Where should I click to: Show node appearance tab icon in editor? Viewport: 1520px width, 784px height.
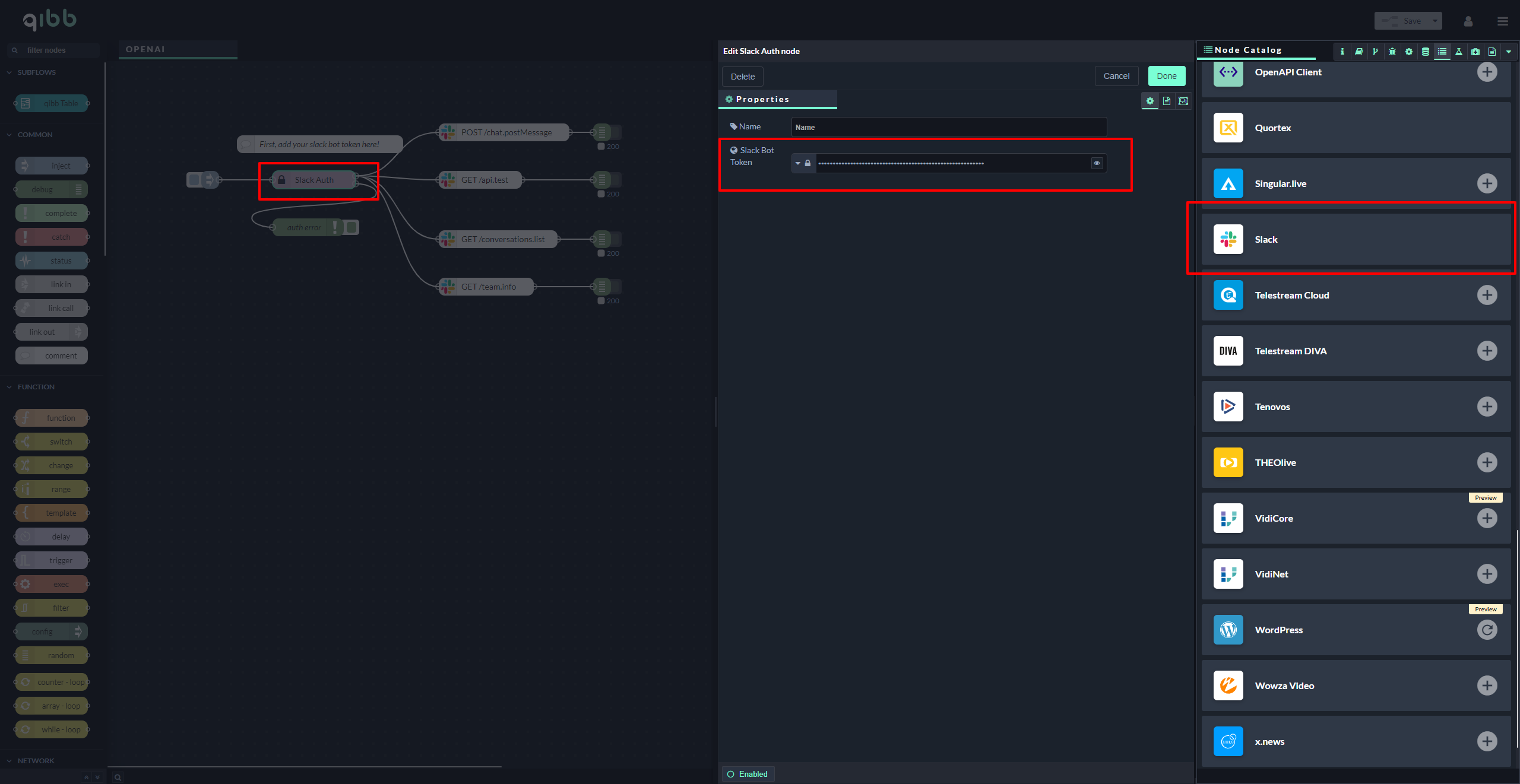(x=1183, y=101)
